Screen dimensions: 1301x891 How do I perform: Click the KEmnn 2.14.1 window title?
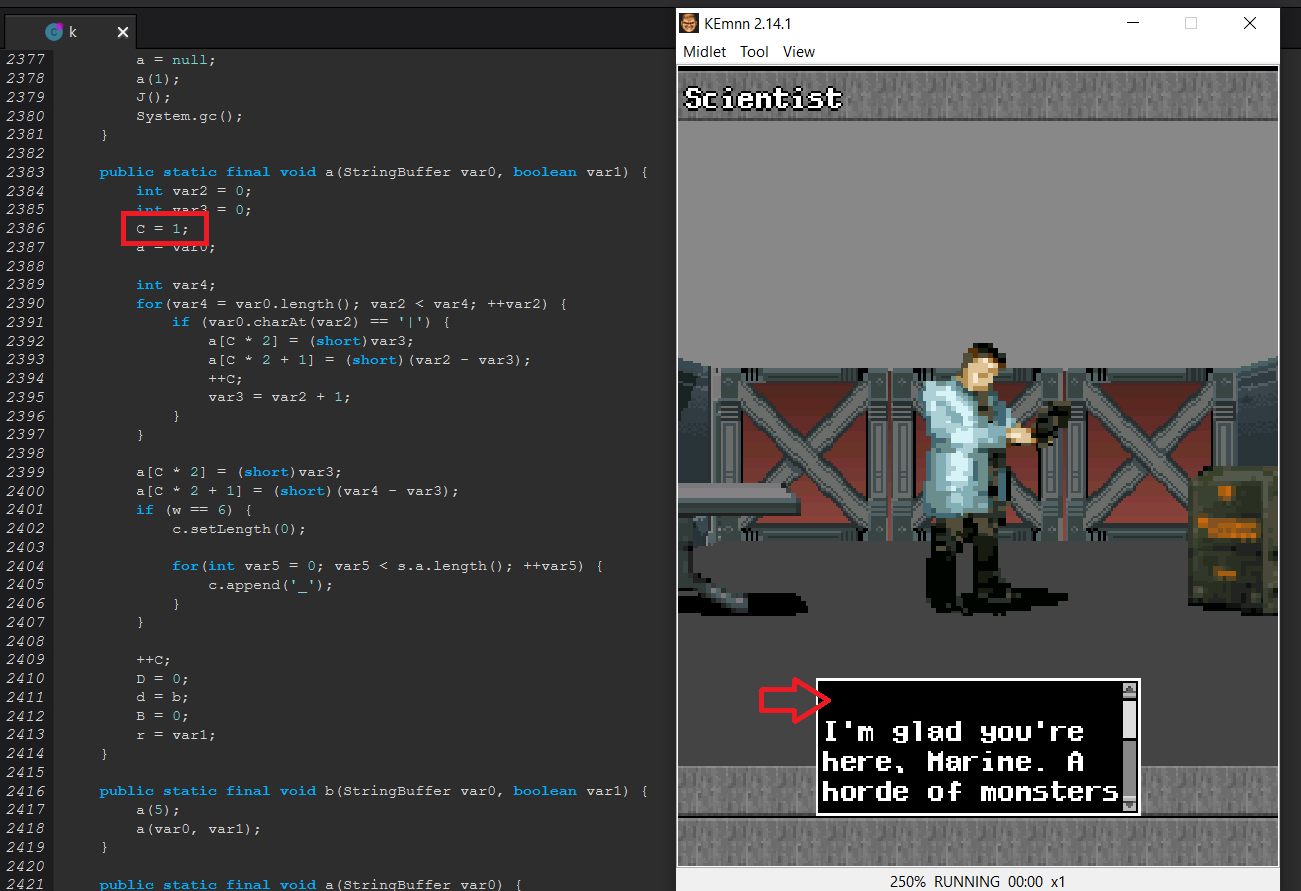pos(747,23)
